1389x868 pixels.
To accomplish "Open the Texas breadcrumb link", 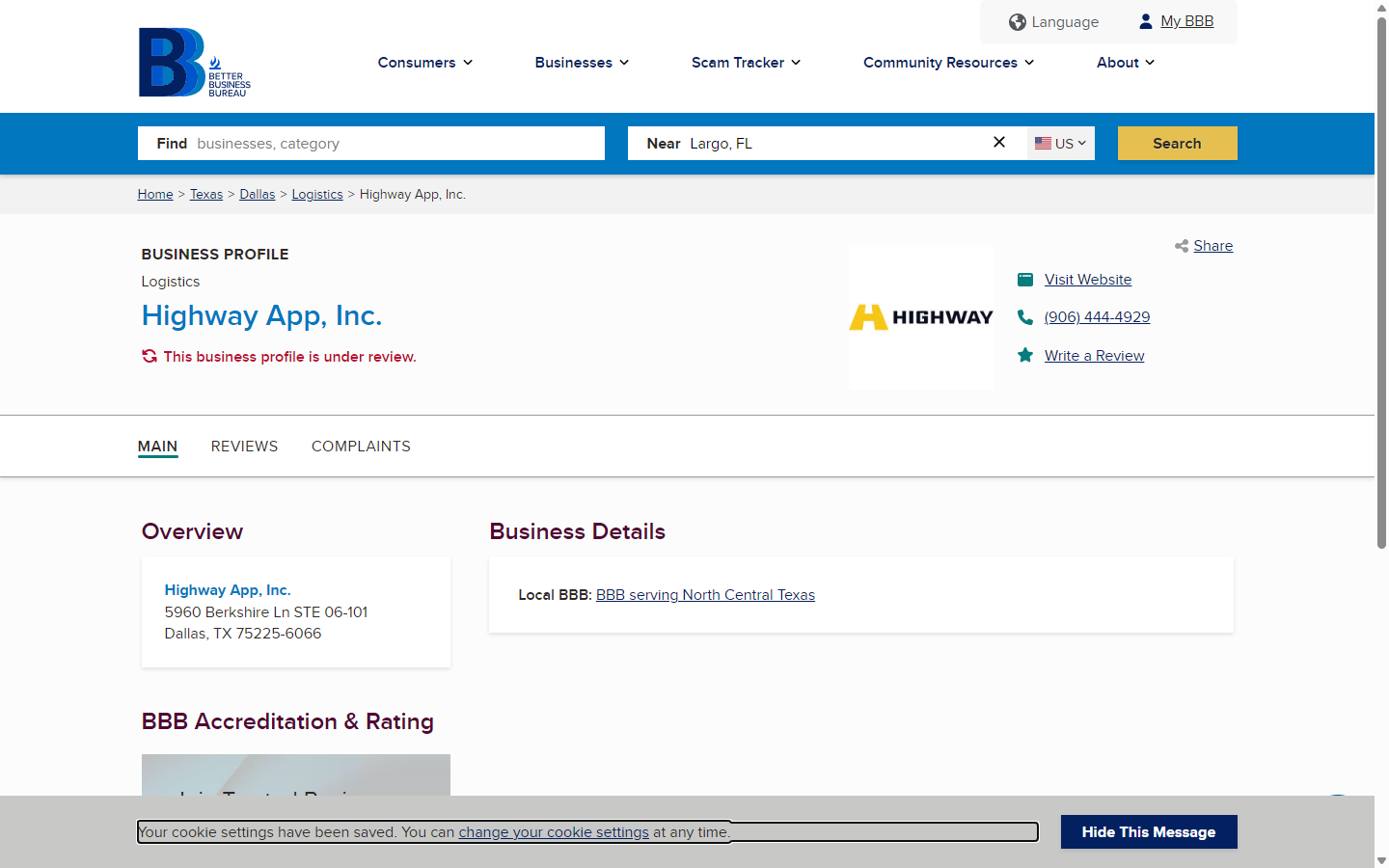I will (x=206, y=194).
